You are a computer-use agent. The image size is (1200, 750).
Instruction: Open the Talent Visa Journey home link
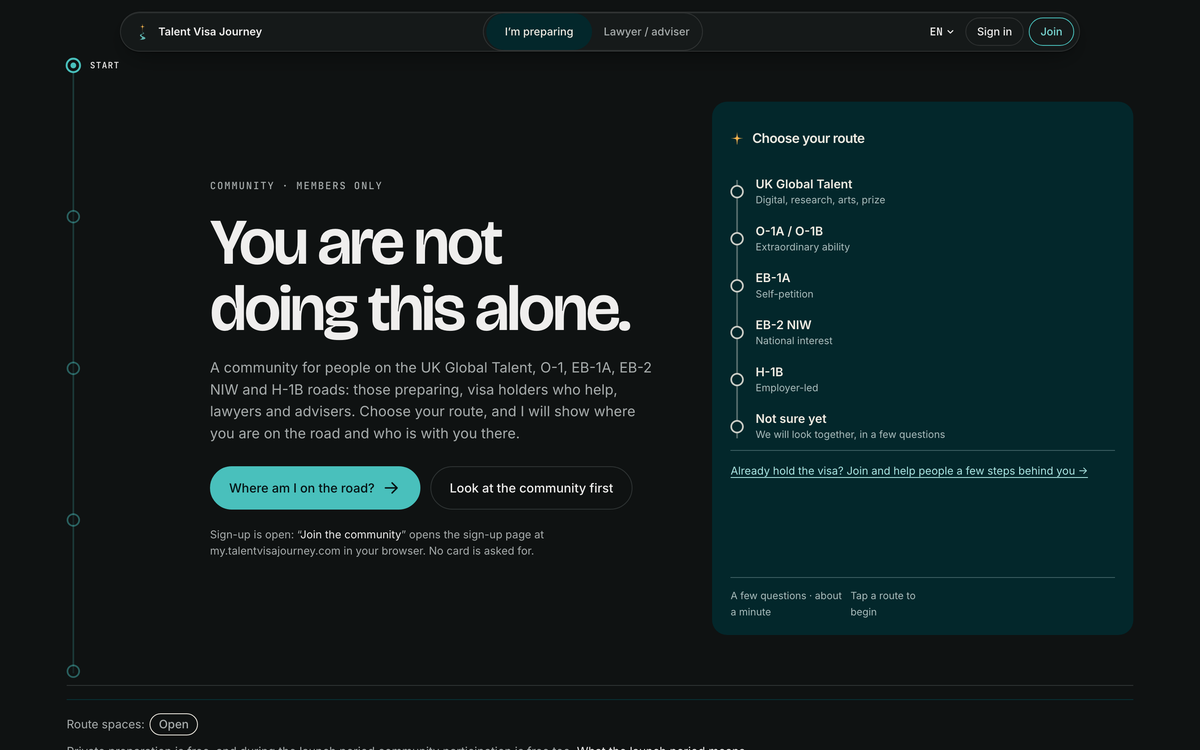click(199, 32)
